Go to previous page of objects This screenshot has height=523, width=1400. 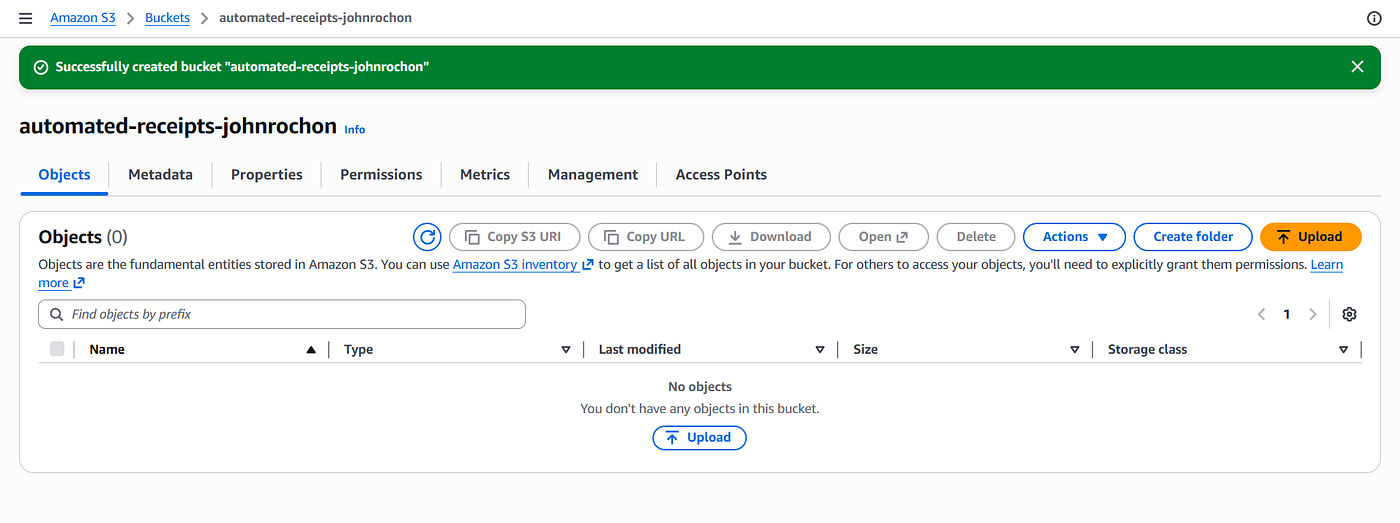coord(1262,314)
